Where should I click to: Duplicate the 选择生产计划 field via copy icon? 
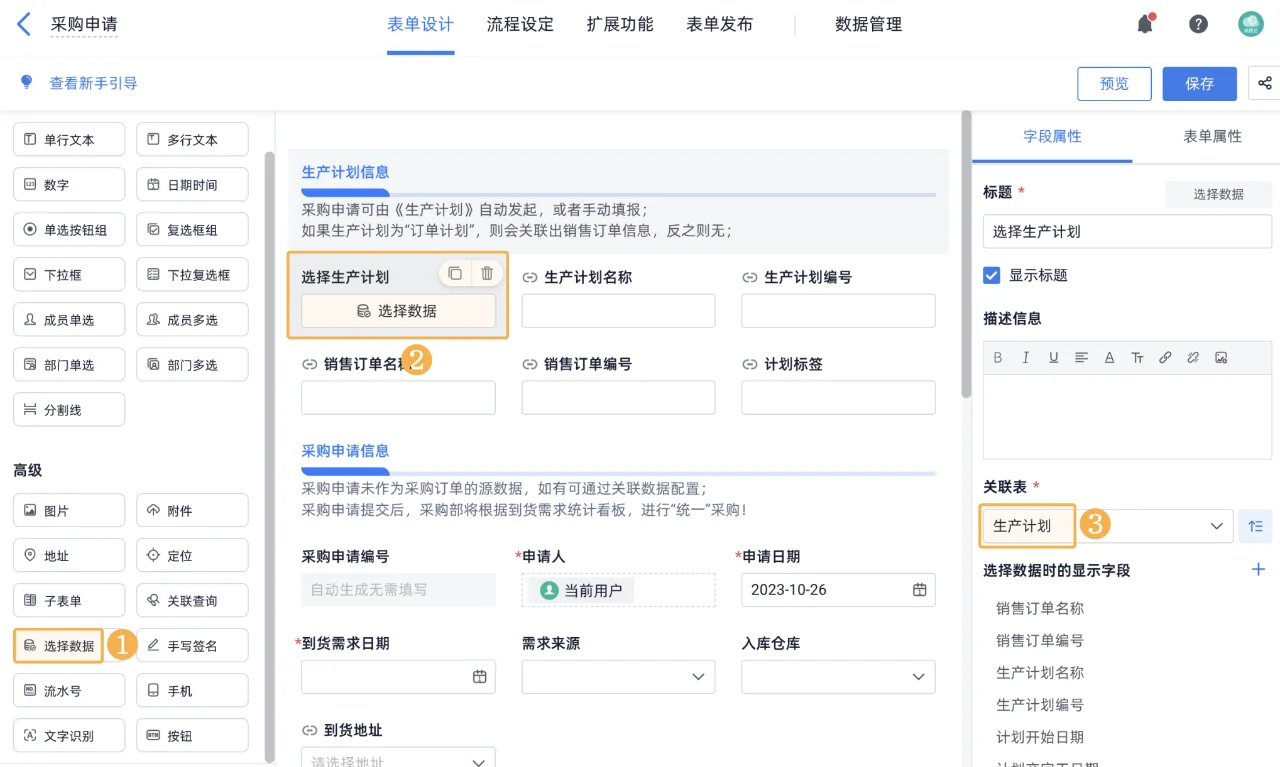(455, 272)
